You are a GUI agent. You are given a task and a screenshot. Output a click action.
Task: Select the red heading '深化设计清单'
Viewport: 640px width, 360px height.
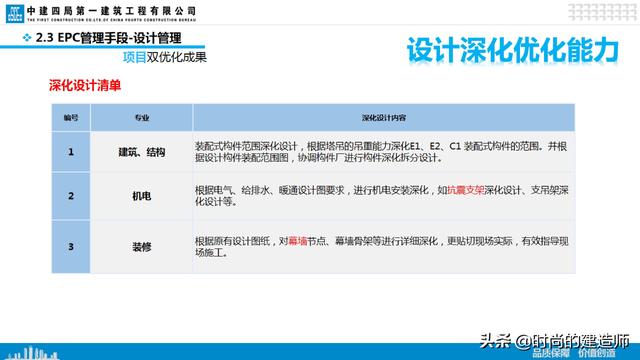(x=85, y=85)
